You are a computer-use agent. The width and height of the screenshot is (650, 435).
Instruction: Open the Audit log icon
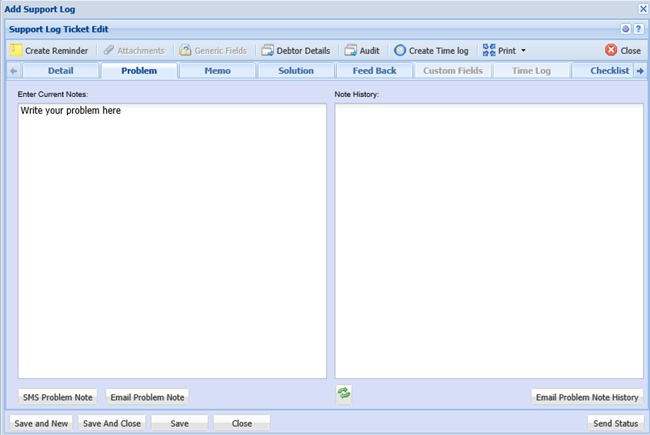click(350, 50)
